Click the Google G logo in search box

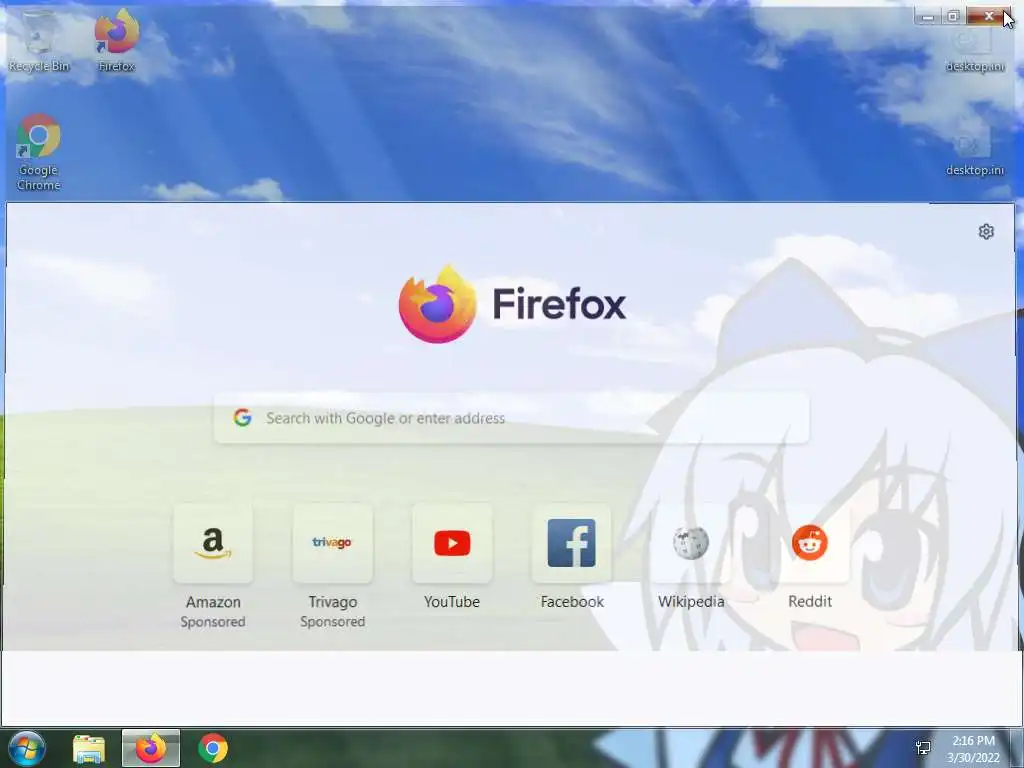point(242,418)
